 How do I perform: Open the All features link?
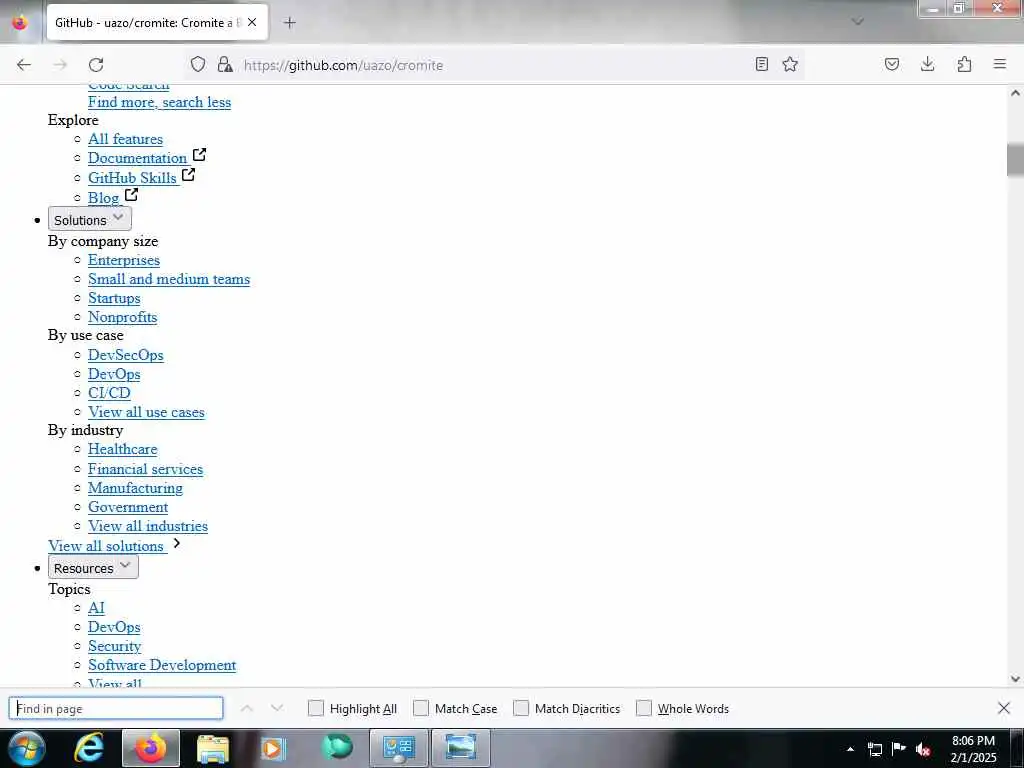pyautogui.click(x=125, y=139)
